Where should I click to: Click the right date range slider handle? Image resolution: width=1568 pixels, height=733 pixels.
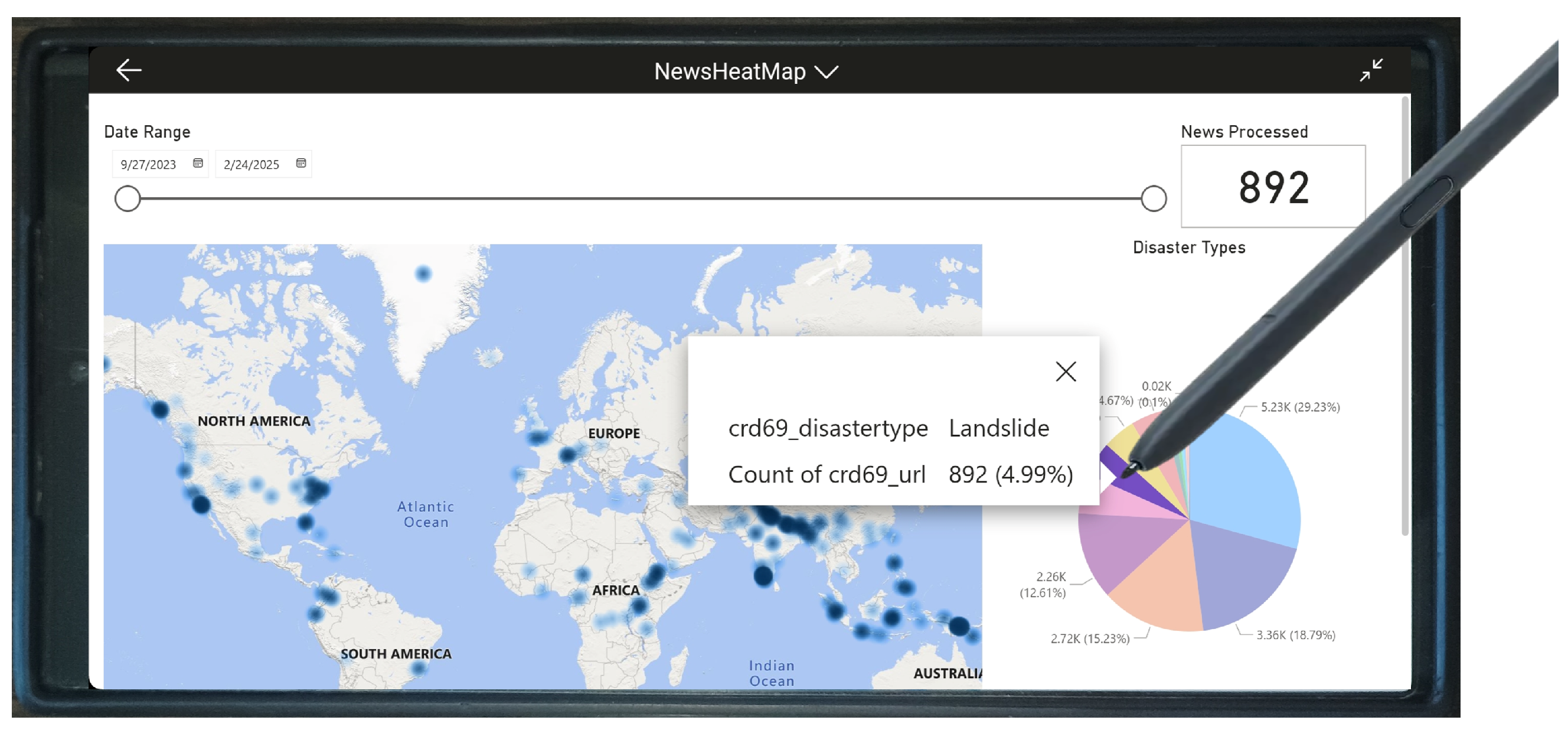1153,198
